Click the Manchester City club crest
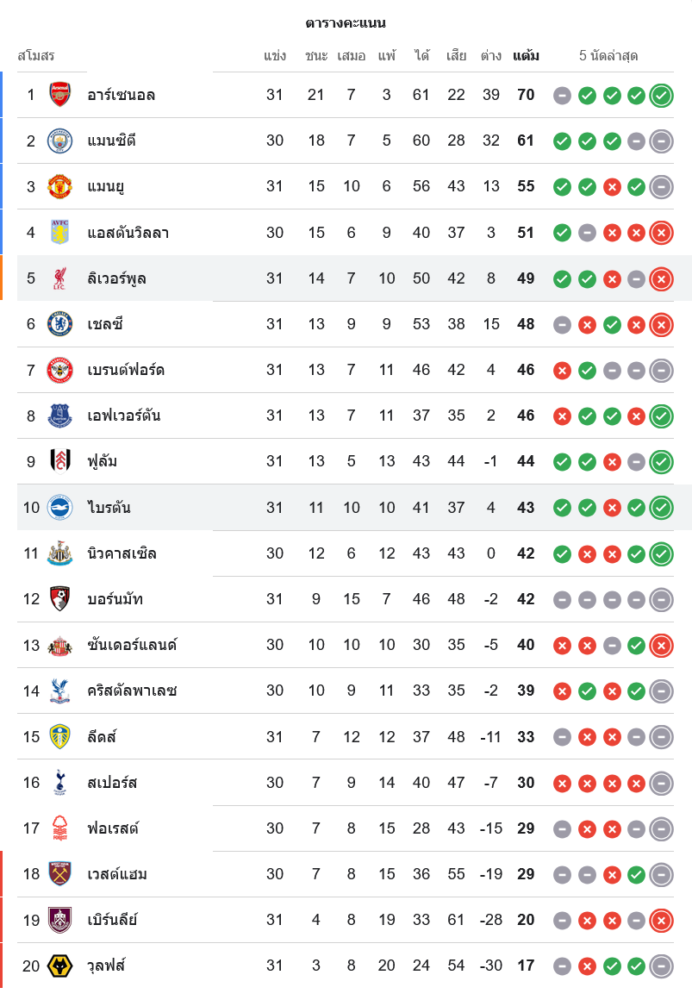This screenshot has width=692, height=1000. point(60,141)
